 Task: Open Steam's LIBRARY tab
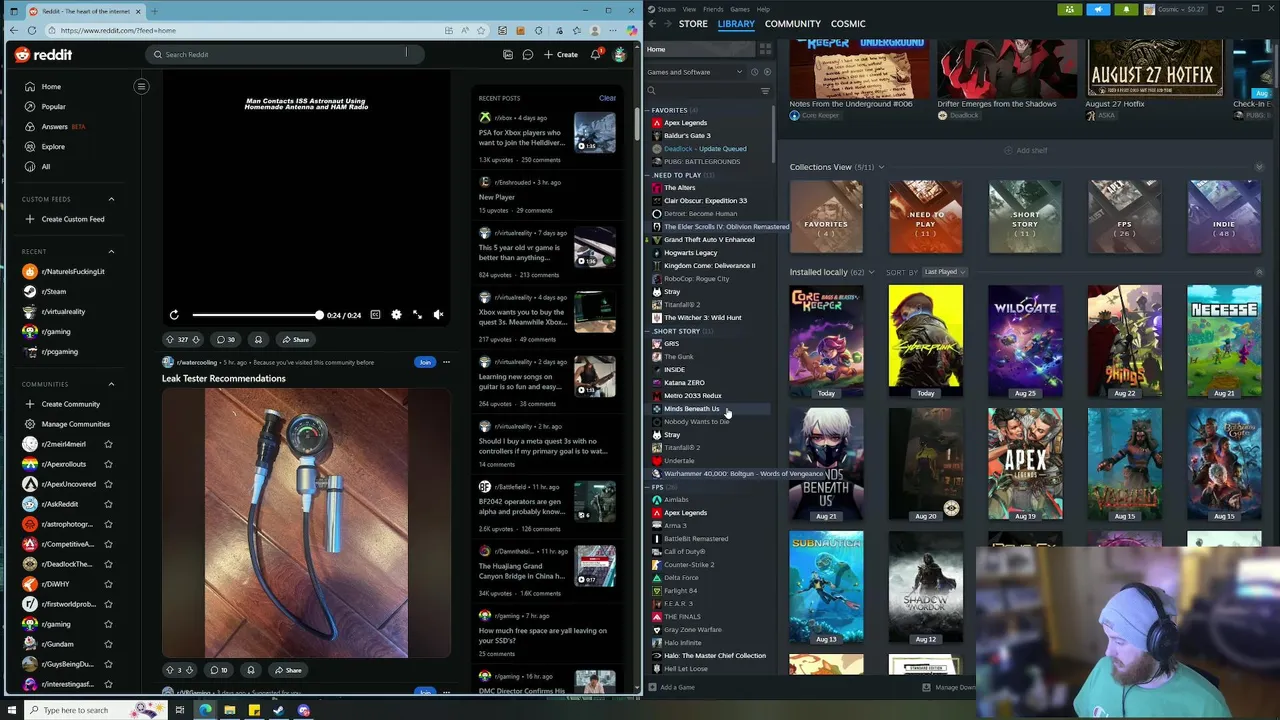pyautogui.click(x=736, y=24)
